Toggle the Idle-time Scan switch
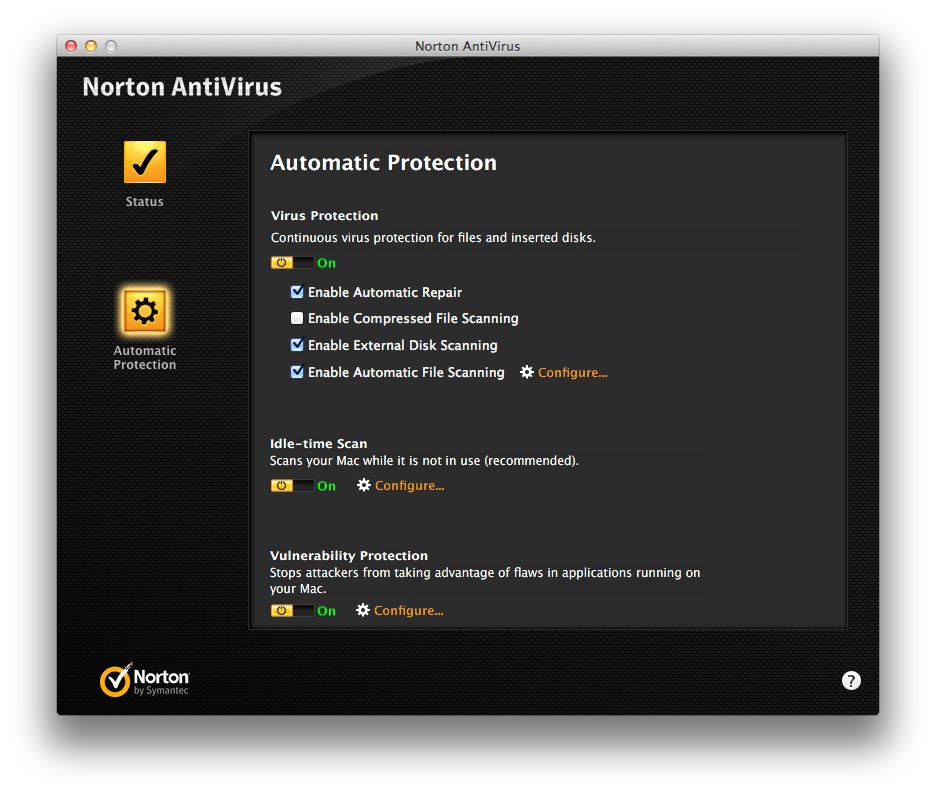 pos(291,486)
